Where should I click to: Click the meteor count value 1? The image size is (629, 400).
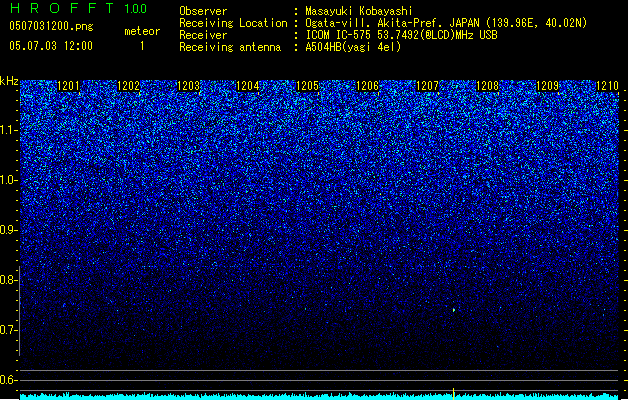click(x=142, y=46)
